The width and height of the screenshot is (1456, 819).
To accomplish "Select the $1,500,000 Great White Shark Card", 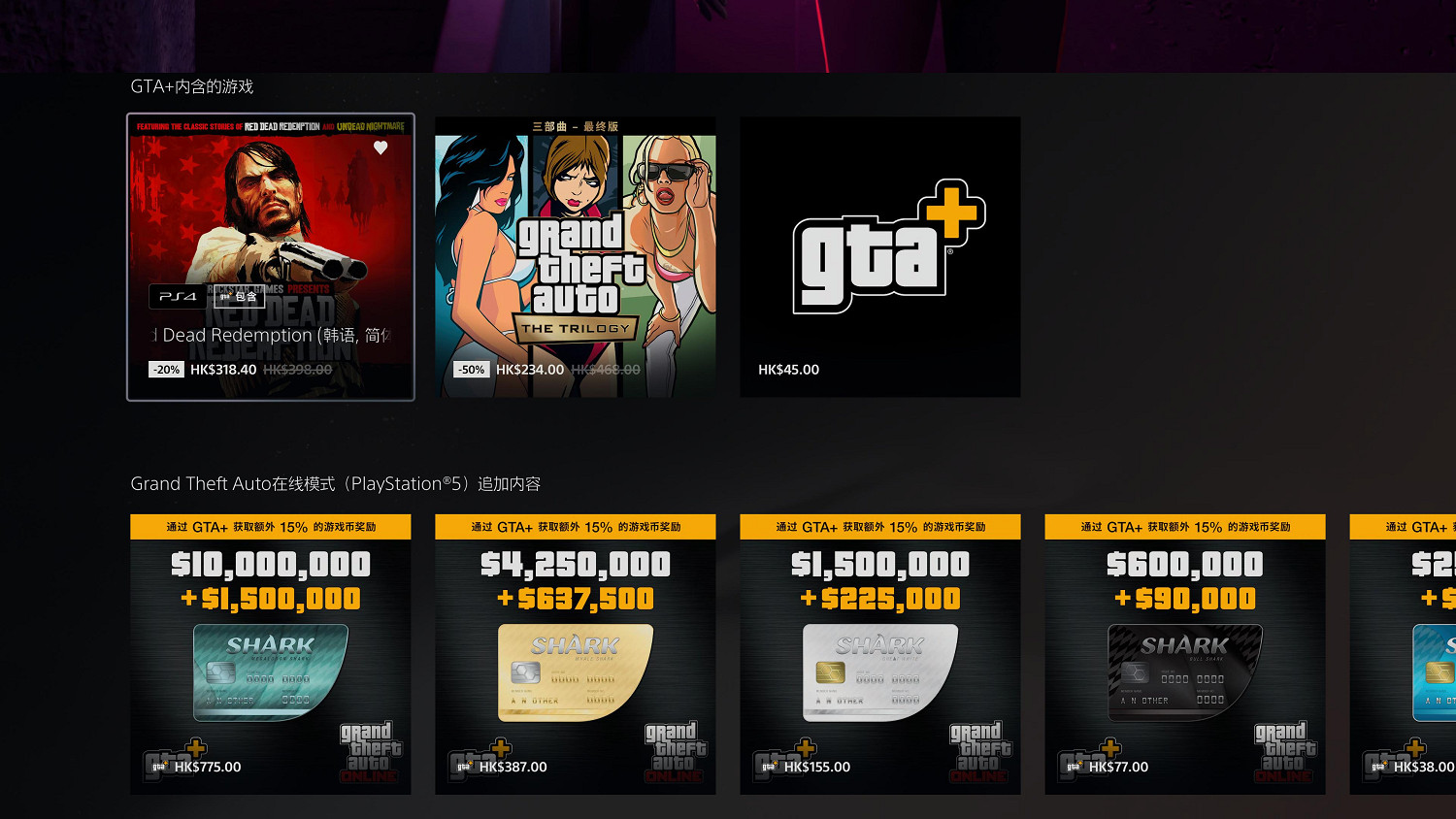I will coord(880,654).
